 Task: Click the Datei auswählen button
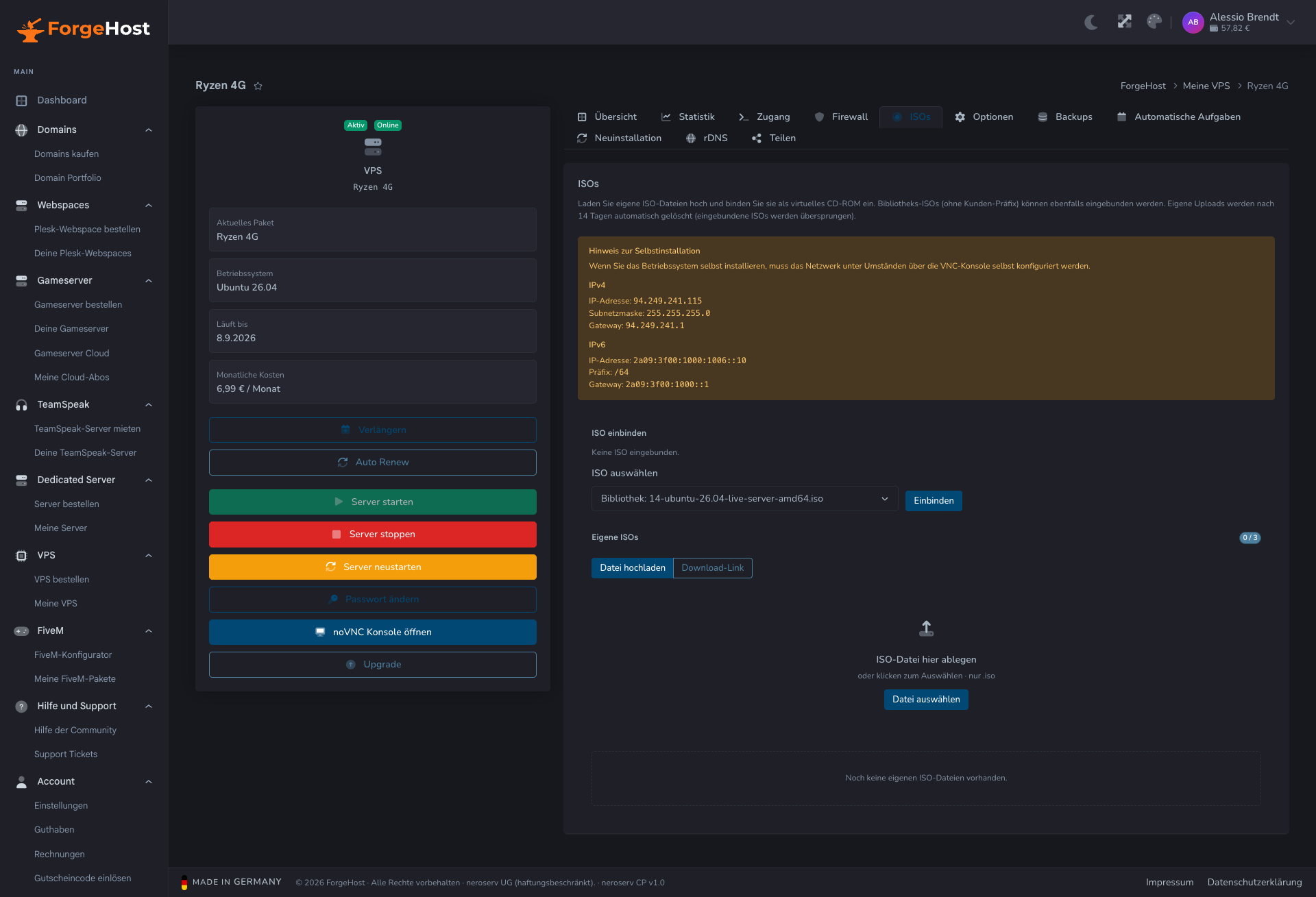point(926,700)
